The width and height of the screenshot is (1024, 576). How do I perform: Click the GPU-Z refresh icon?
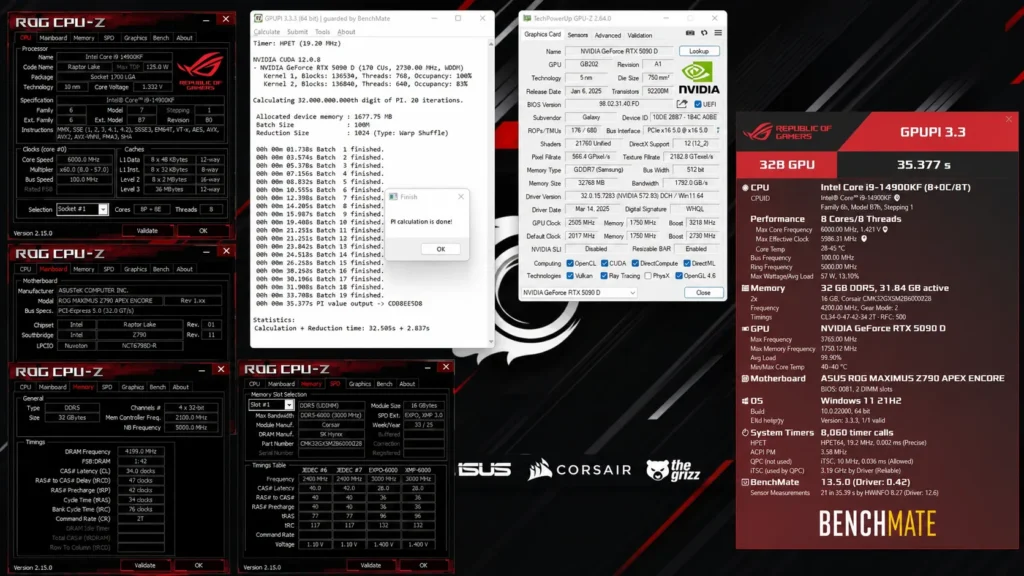pyautogui.click(x=704, y=33)
